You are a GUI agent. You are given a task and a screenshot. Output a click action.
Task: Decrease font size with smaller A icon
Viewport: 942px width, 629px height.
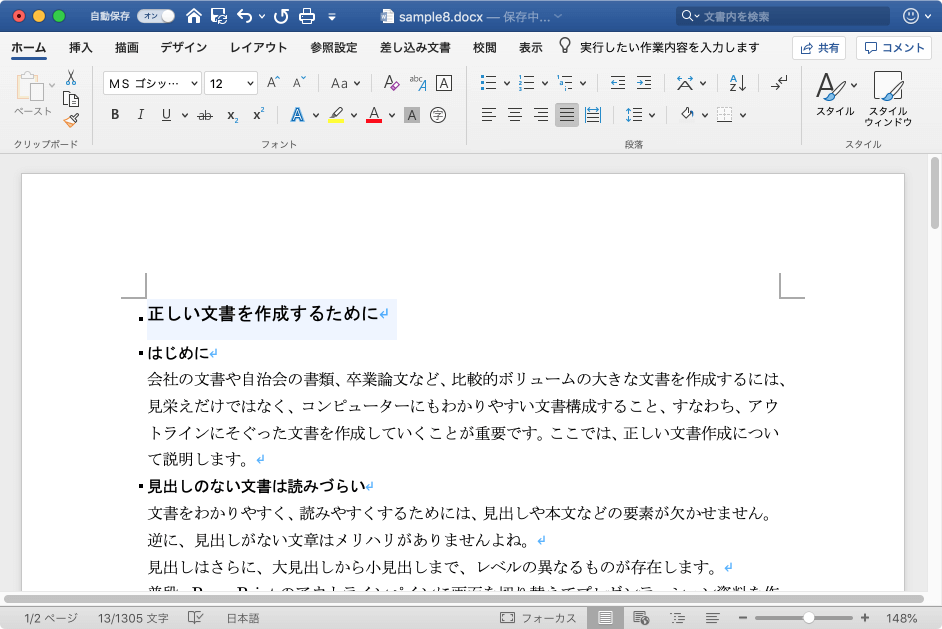pyautogui.click(x=299, y=83)
